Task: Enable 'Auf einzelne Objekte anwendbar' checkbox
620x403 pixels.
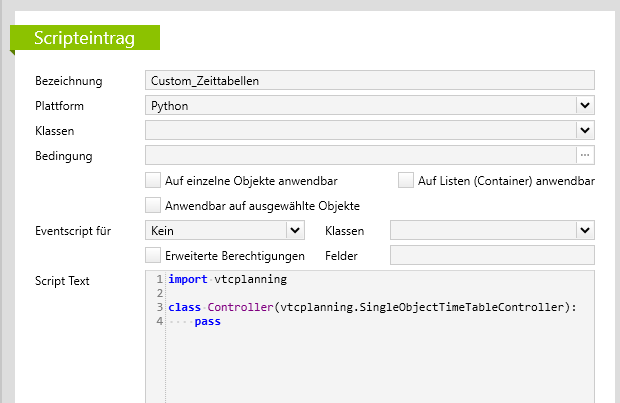Action: (153, 181)
